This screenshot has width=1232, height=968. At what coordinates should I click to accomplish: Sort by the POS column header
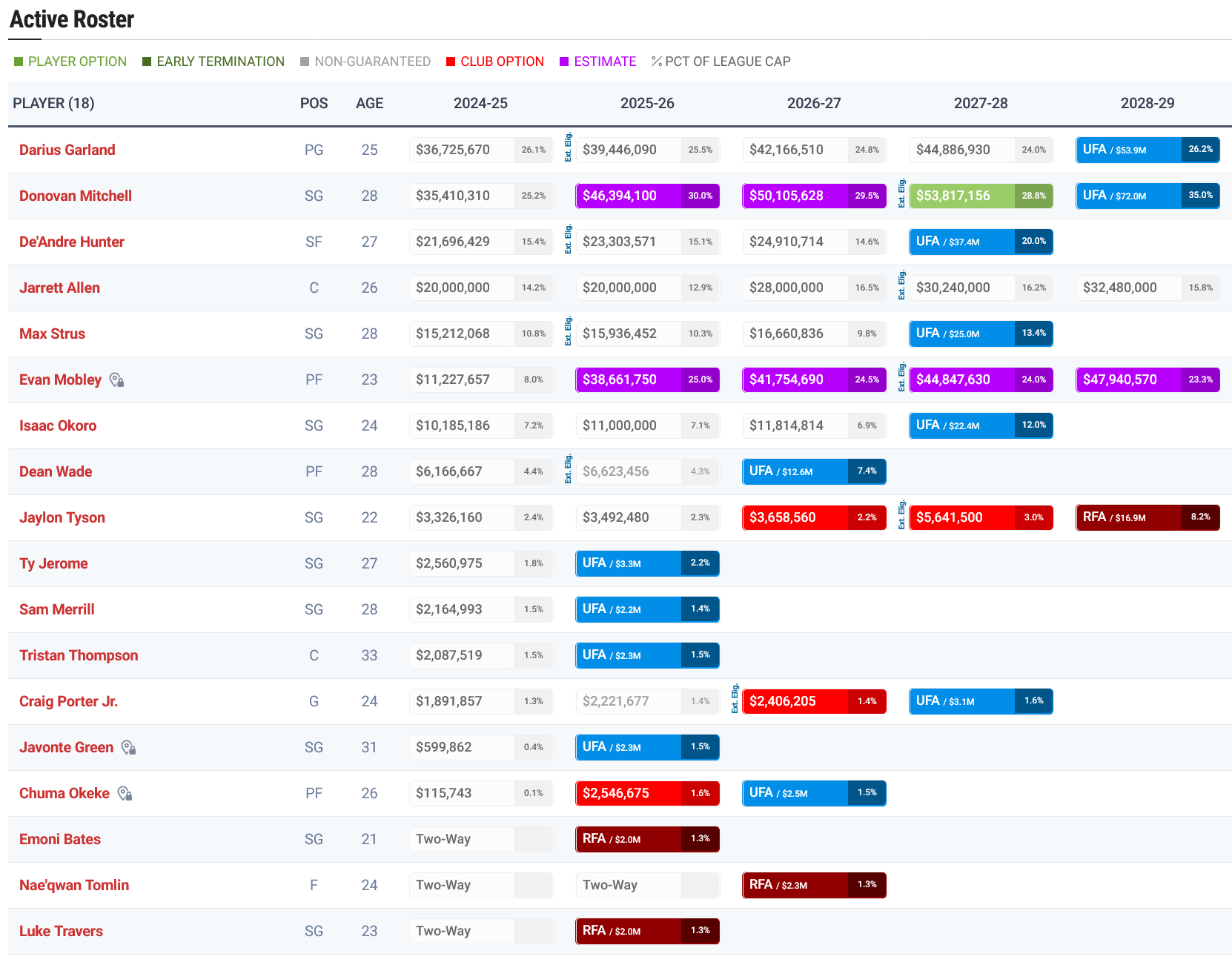[314, 103]
